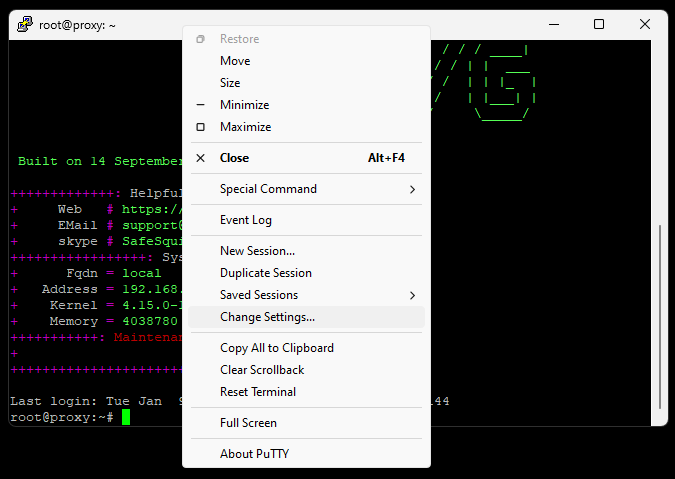The height and width of the screenshot is (479, 675).
Task: Expand the Special Command submenu
Action: [306, 189]
